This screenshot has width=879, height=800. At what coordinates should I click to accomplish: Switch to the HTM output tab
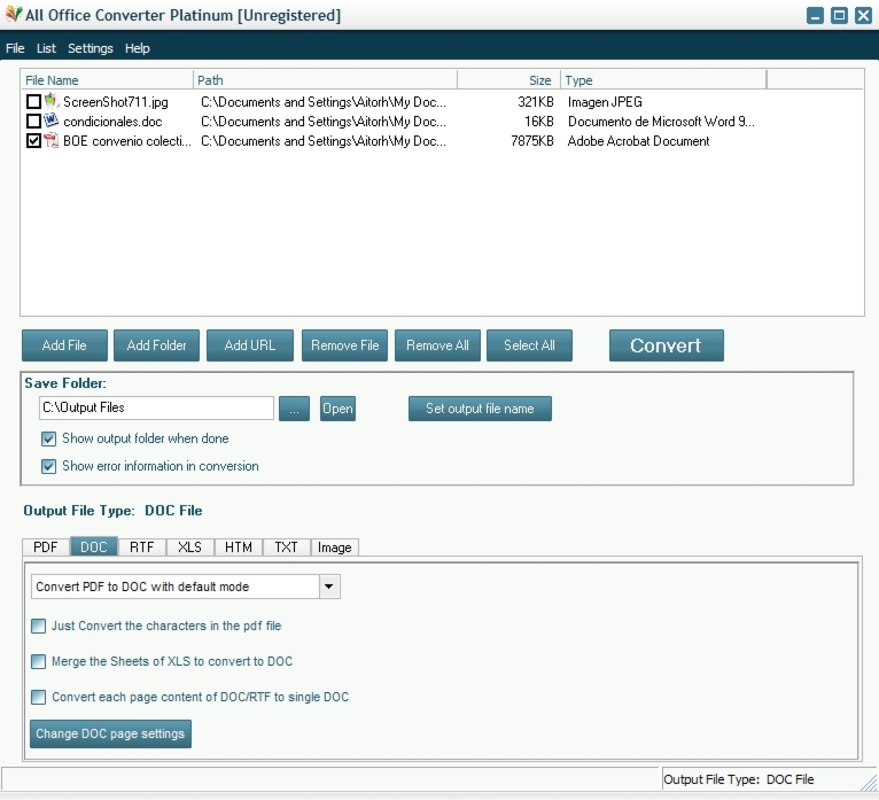238,547
